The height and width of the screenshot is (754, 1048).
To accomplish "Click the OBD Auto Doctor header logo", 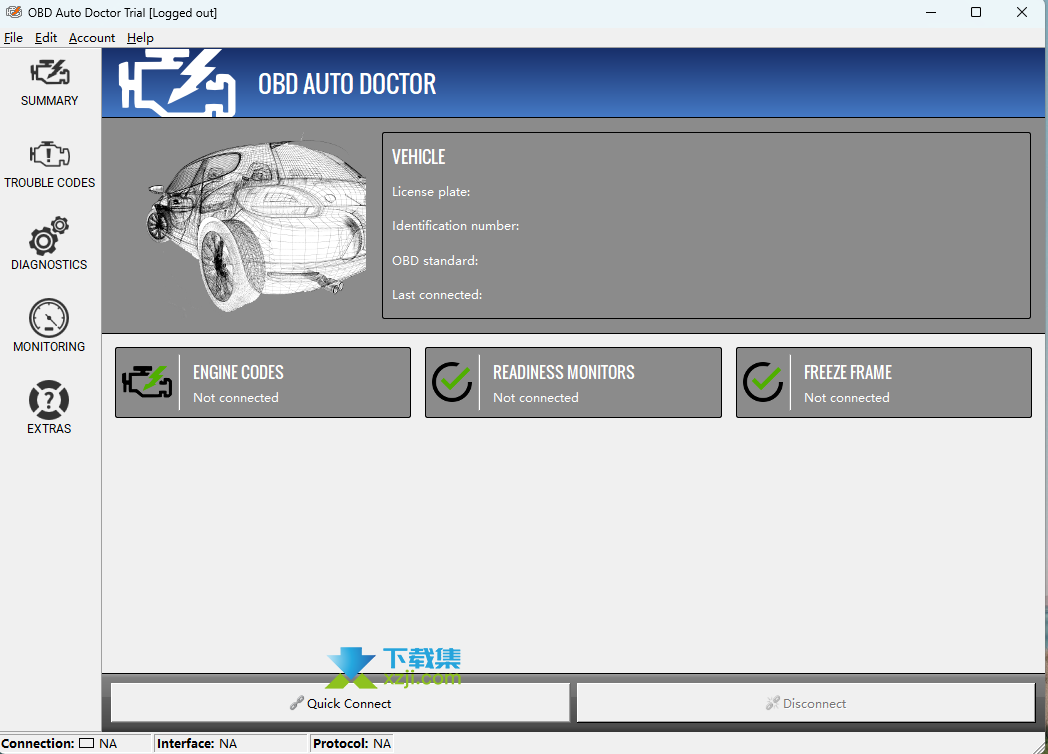I will pyautogui.click(x=176, y=83).
